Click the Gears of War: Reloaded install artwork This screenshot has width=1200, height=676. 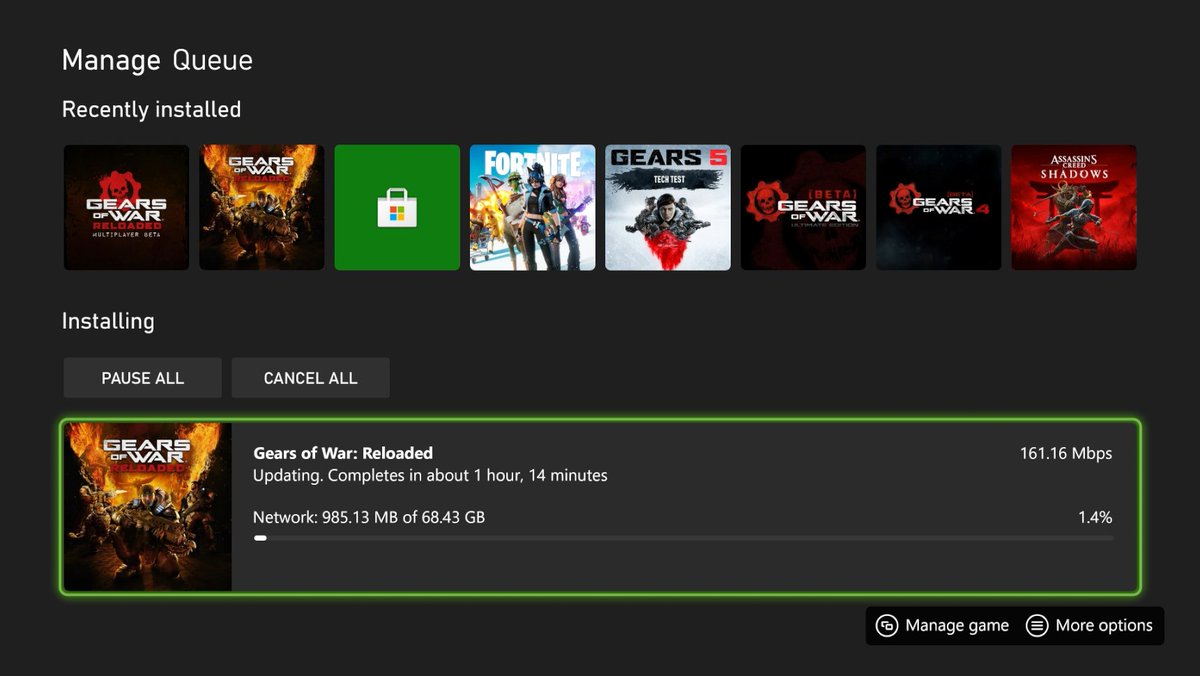click(x=148, y=506)
